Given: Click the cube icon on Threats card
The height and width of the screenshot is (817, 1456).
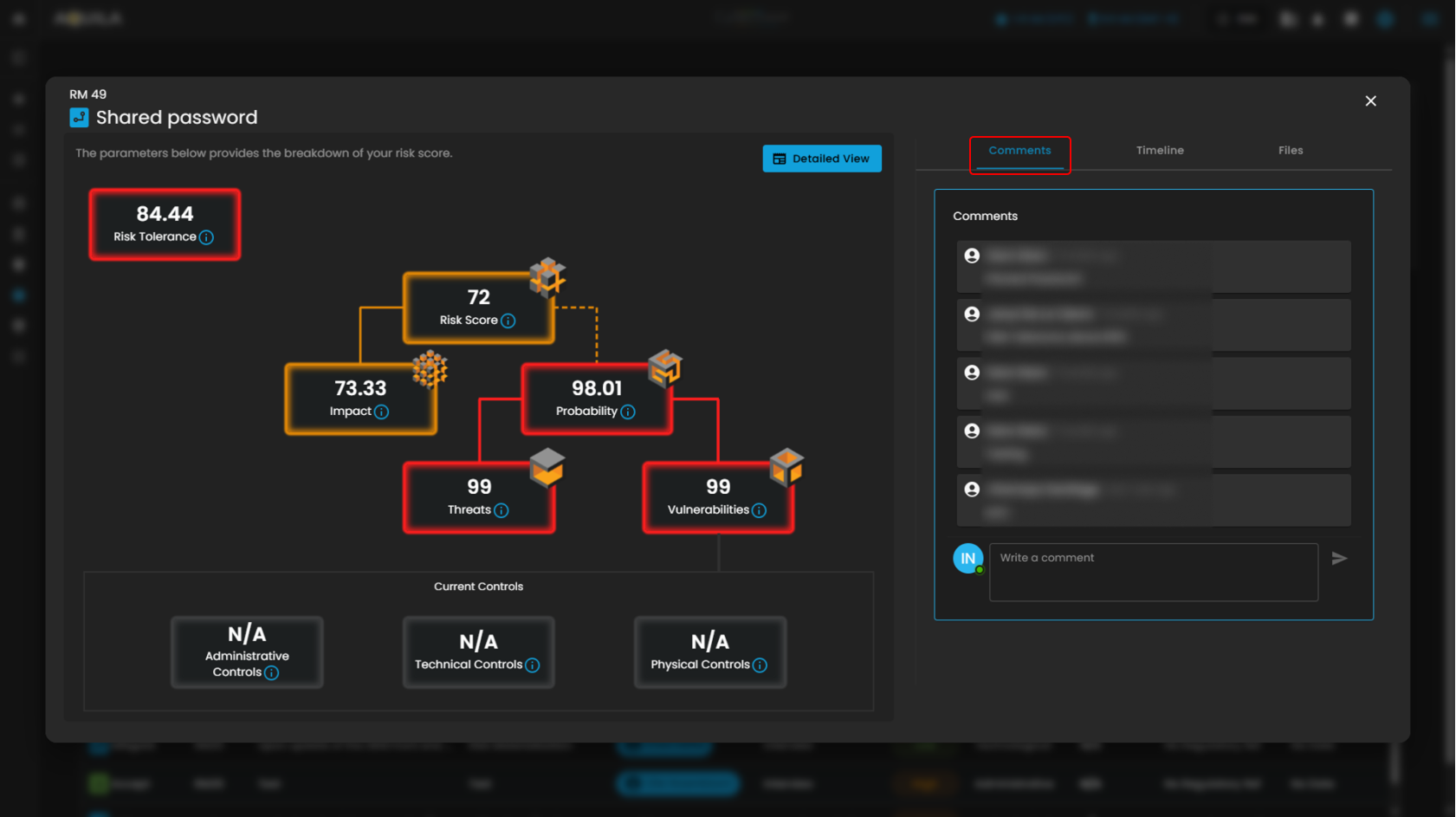Looking at the screenshot, I should pos(547,468).
